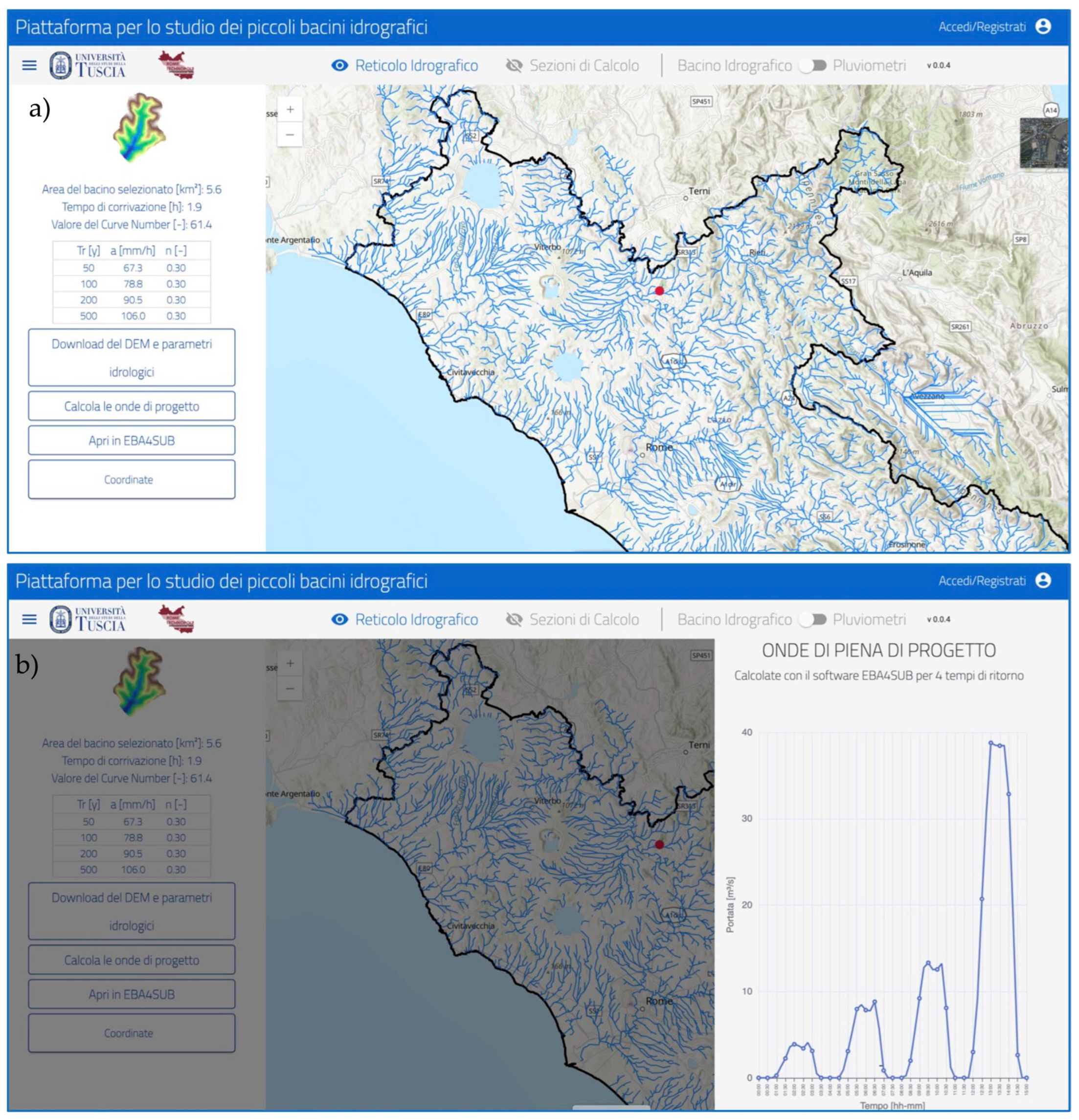This screenshot has width=1079, height=1120.
Task: Zoom out on the top map
Action: (291, 135)
